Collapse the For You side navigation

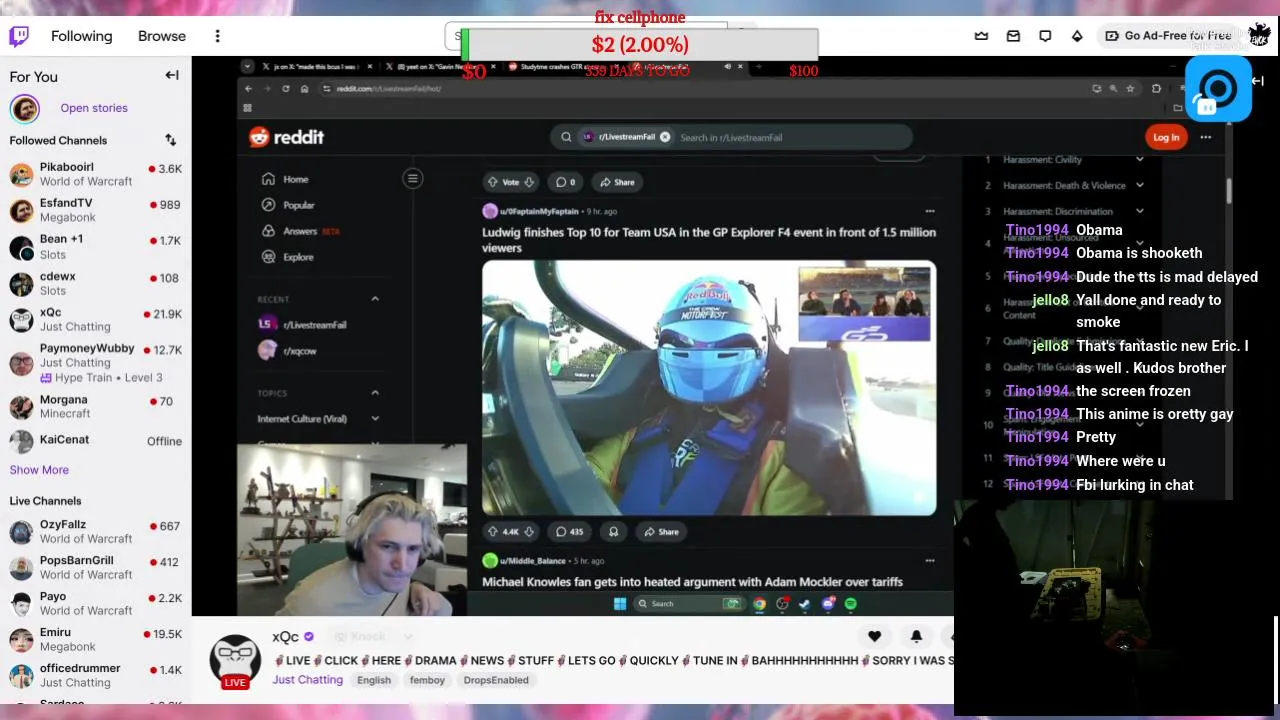(x=172, y=75)
